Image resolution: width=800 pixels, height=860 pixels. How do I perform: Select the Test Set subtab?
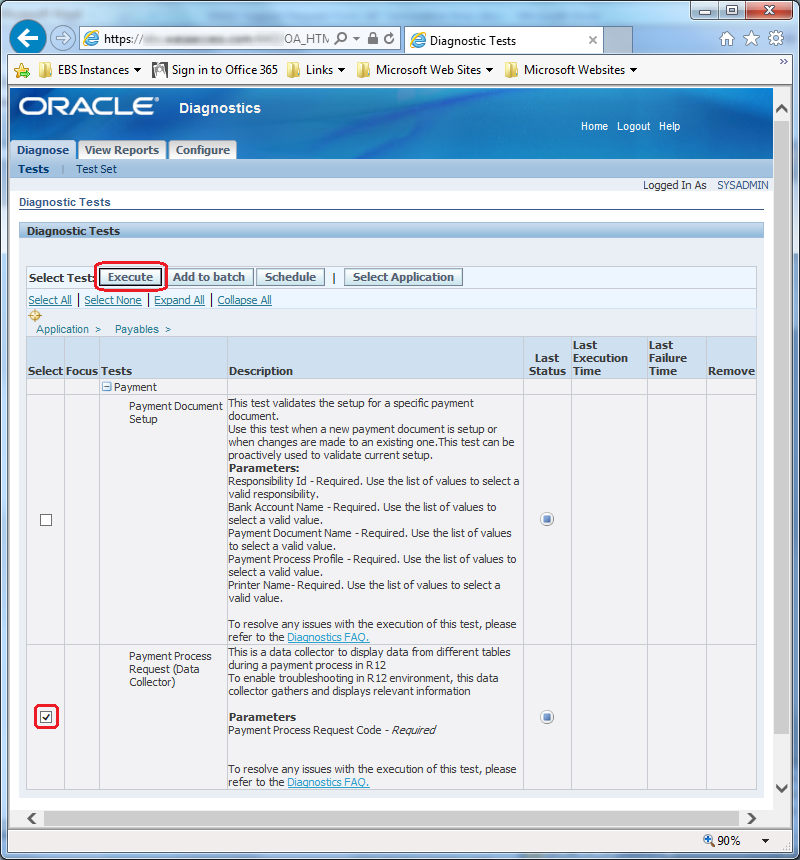pos(97,169)
